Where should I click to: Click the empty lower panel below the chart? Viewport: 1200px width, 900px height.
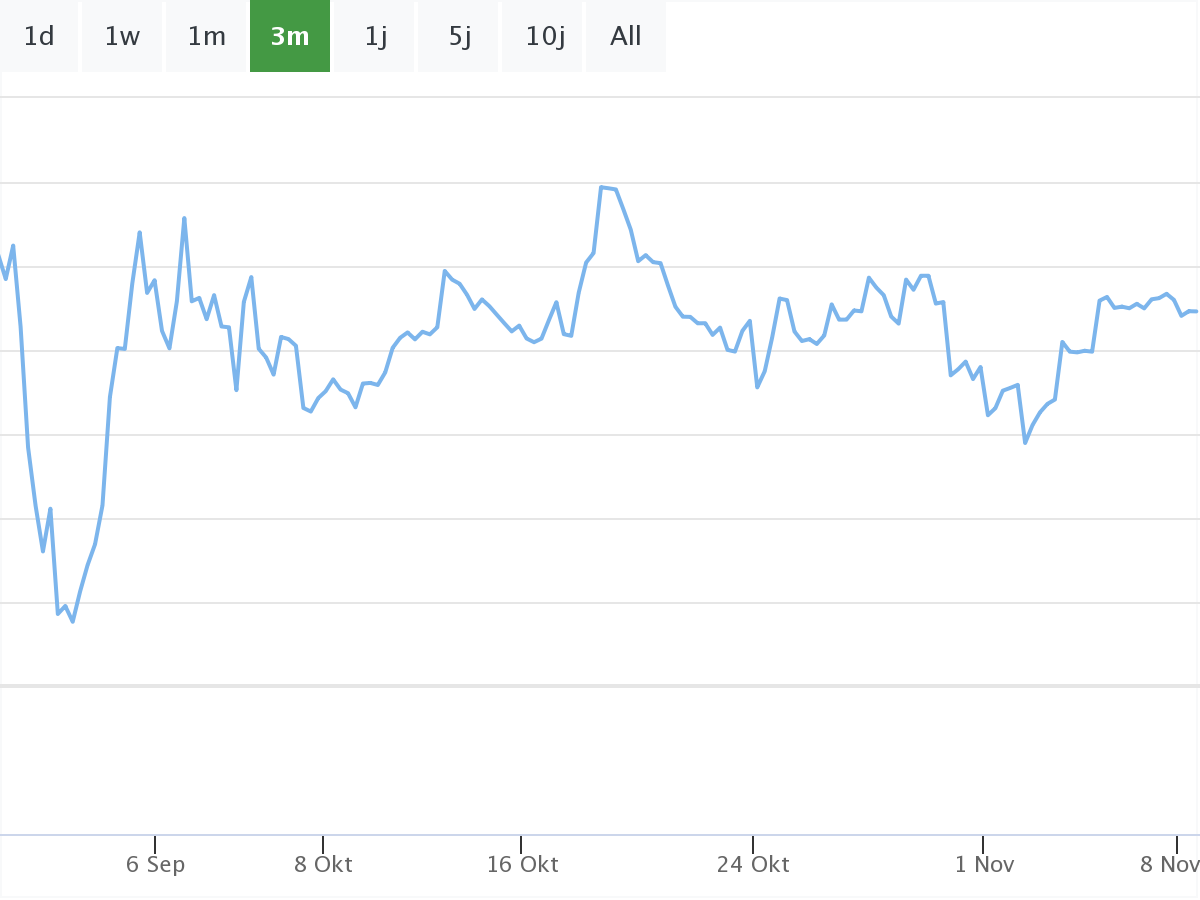pos(600,760)
